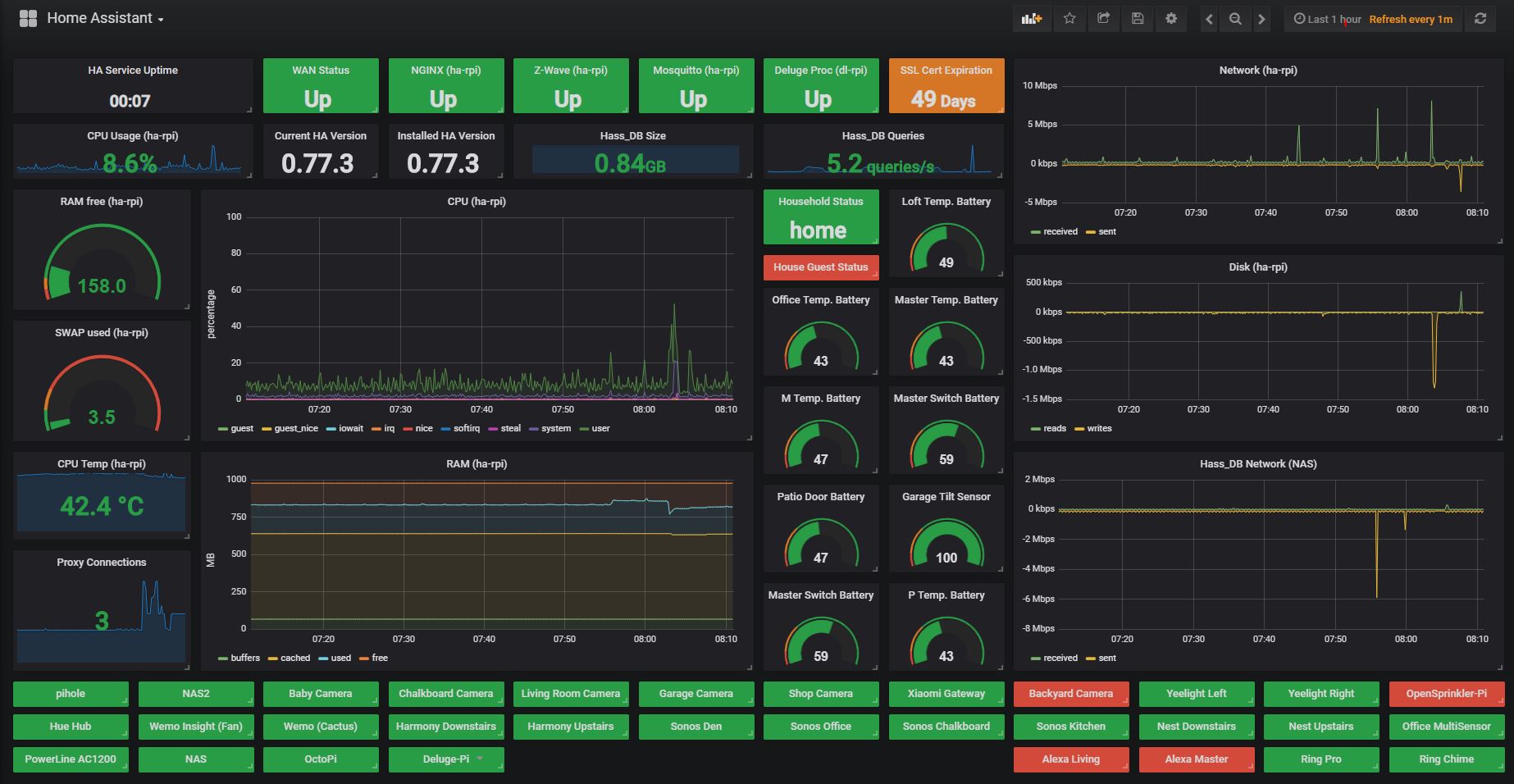Click the pihole status panel
Screen dimensions: 1514x784
click(x=71, y=694)
